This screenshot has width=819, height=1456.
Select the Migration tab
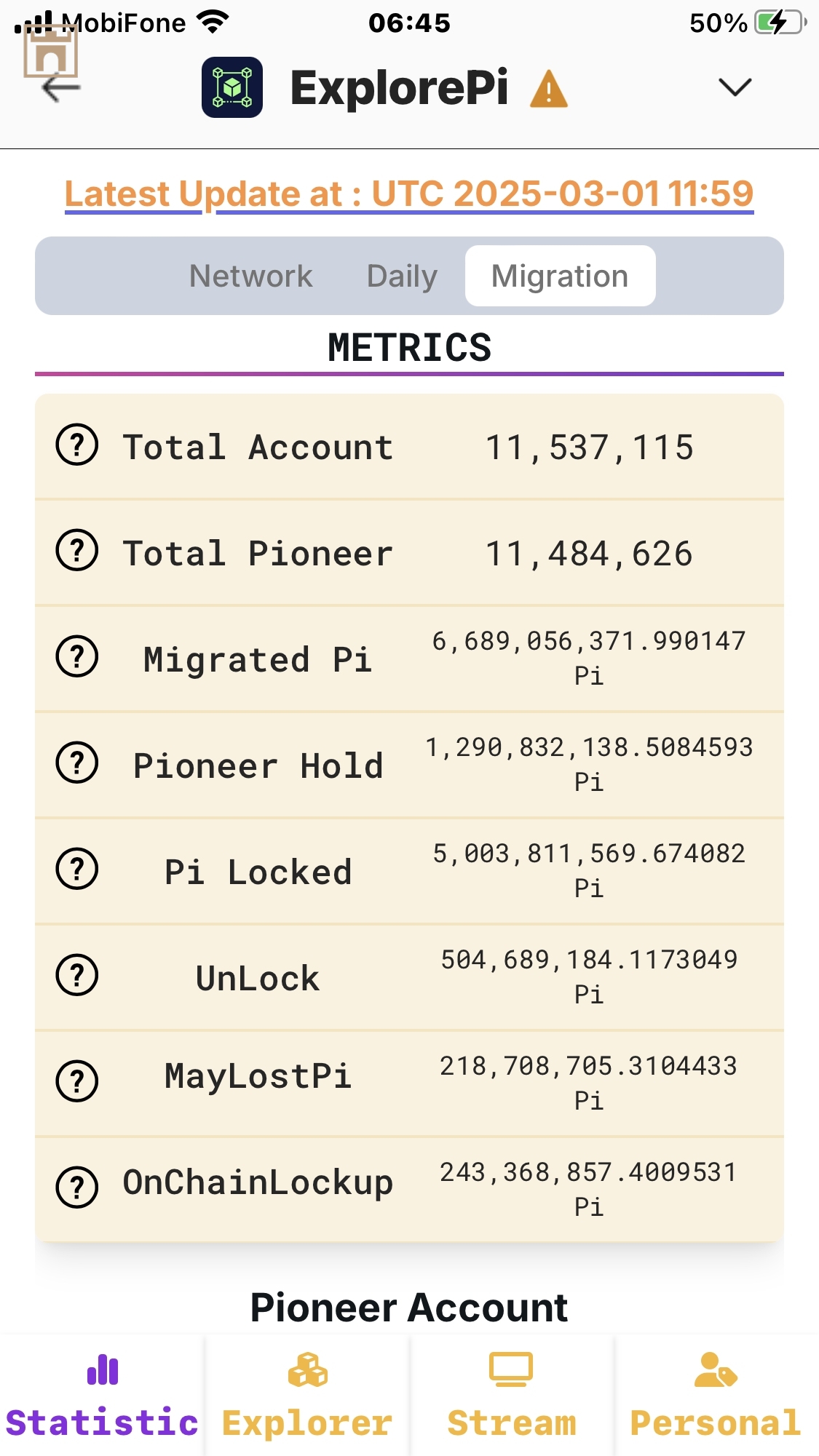tap(560, 276)
